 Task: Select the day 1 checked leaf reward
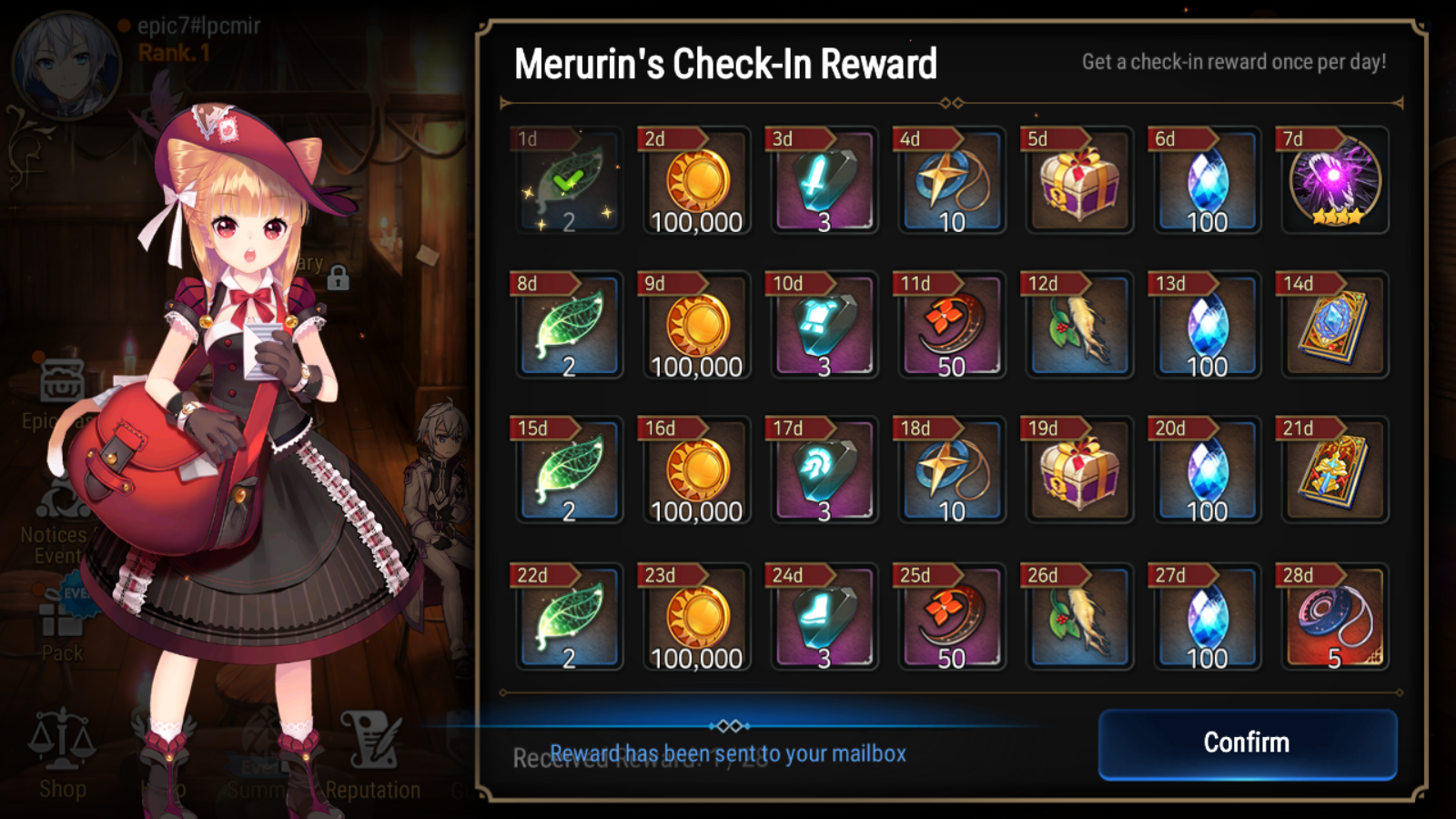(569, 181)
